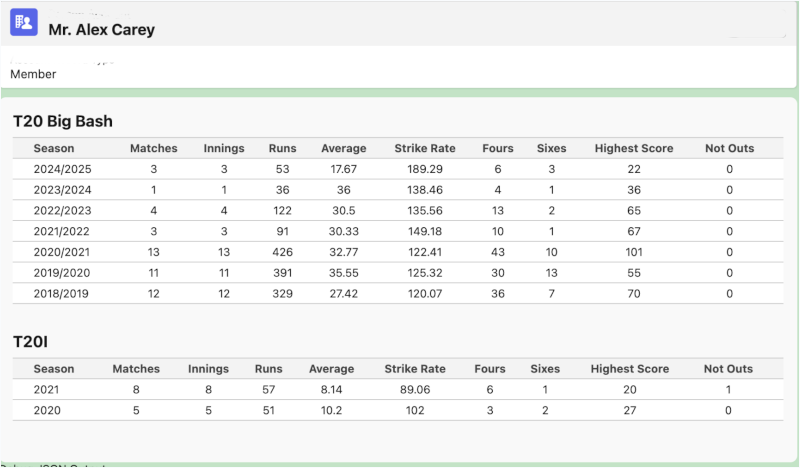Click the Average column header in T20I table
The image size is (800, 468).
[x=331, y=369]
